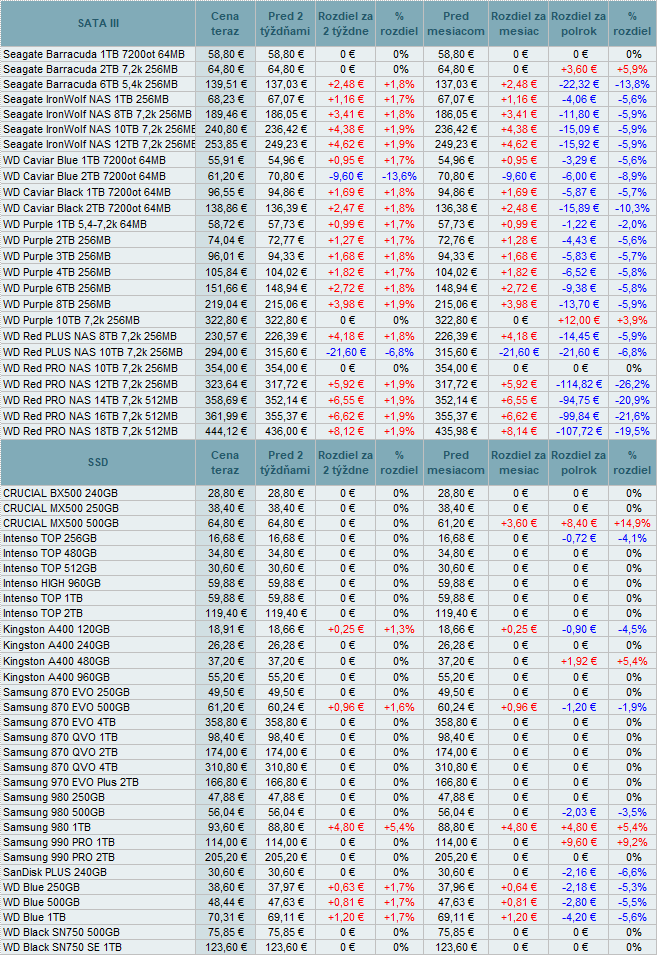Select CRUCIAL BX500 240GB product name
Viewport: 657px width, 955px height.
(x=60, y=493)
